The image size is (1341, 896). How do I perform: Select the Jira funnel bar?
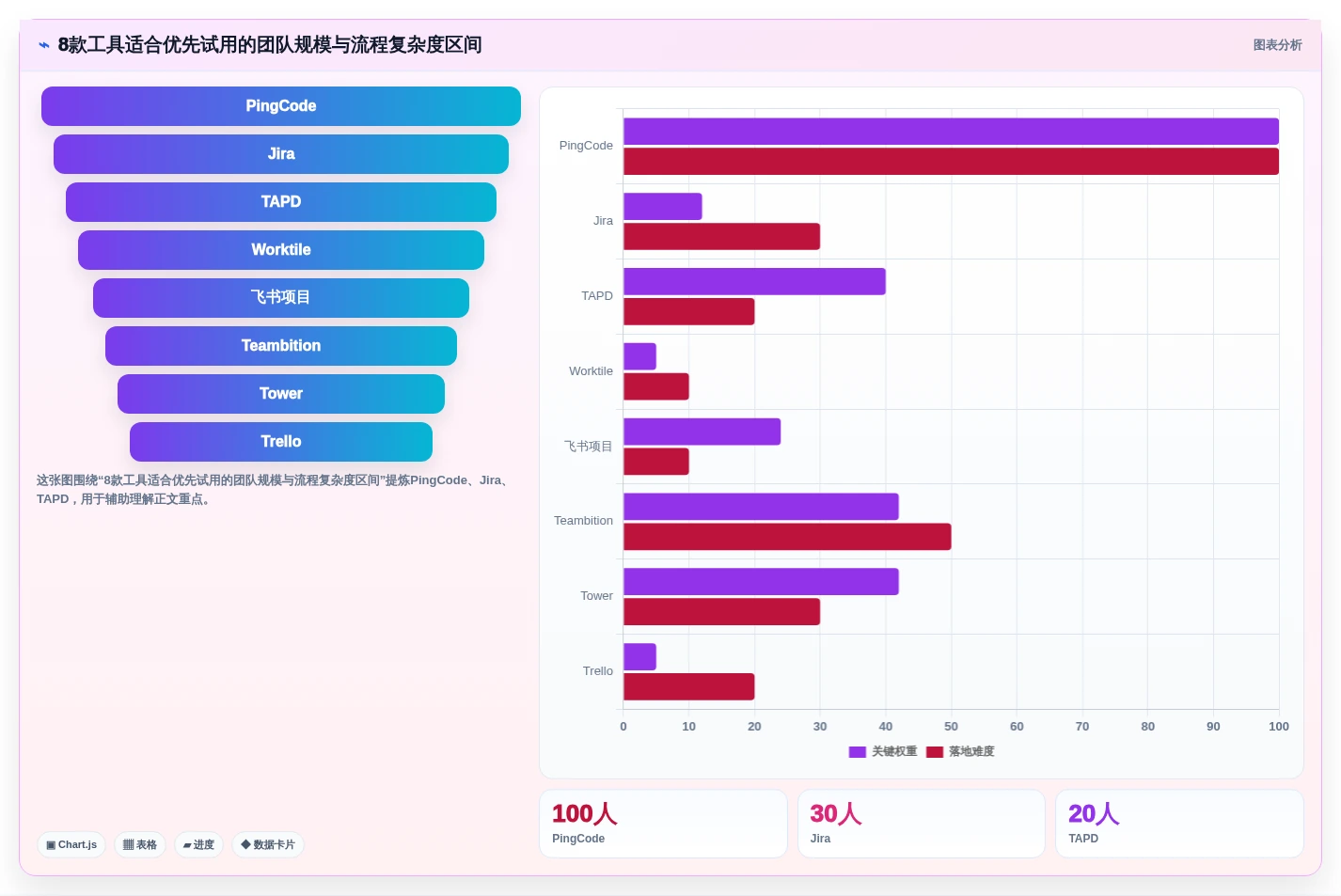tap(281, 154)
